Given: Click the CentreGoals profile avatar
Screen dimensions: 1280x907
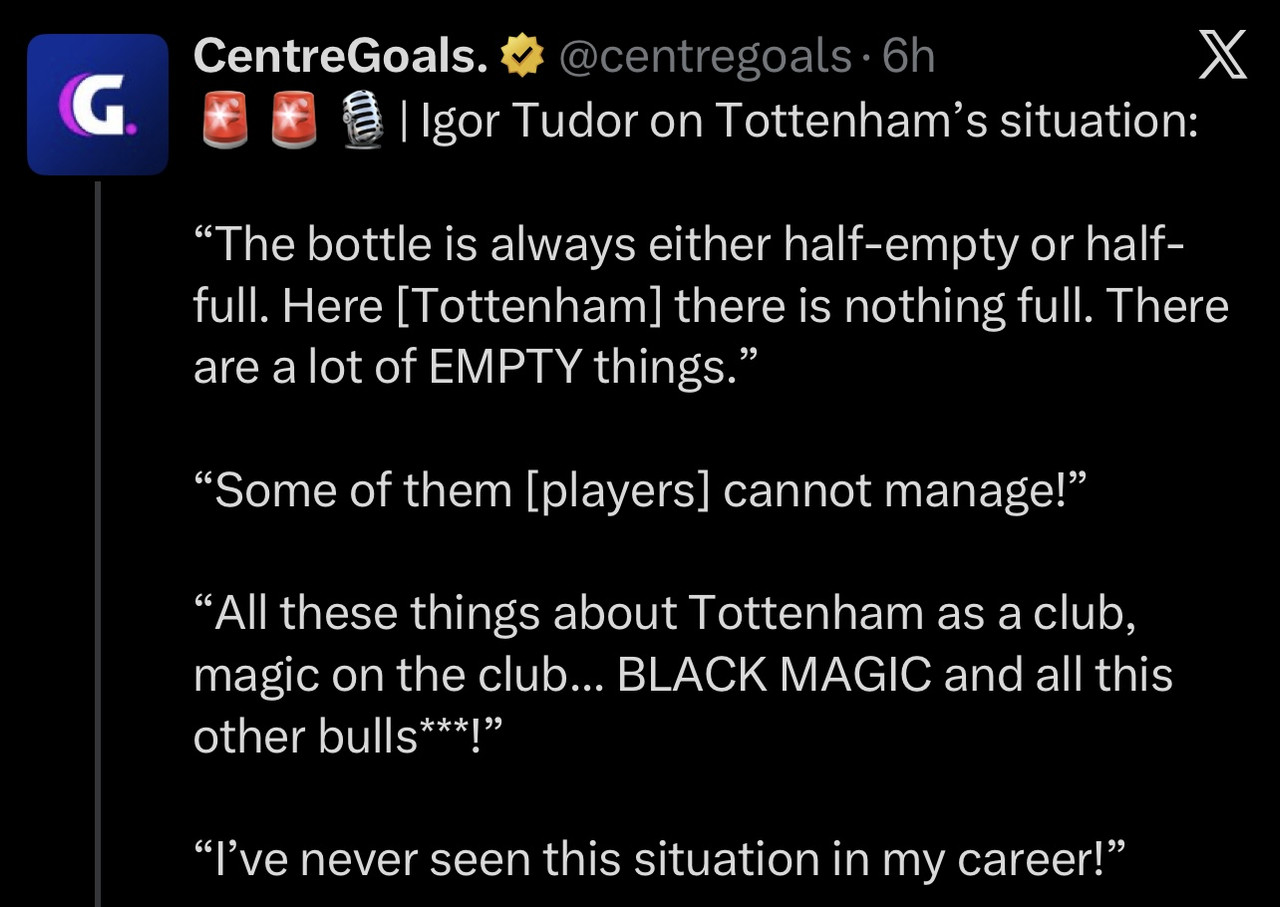Looking at the screenshot, I should point(97,104).
